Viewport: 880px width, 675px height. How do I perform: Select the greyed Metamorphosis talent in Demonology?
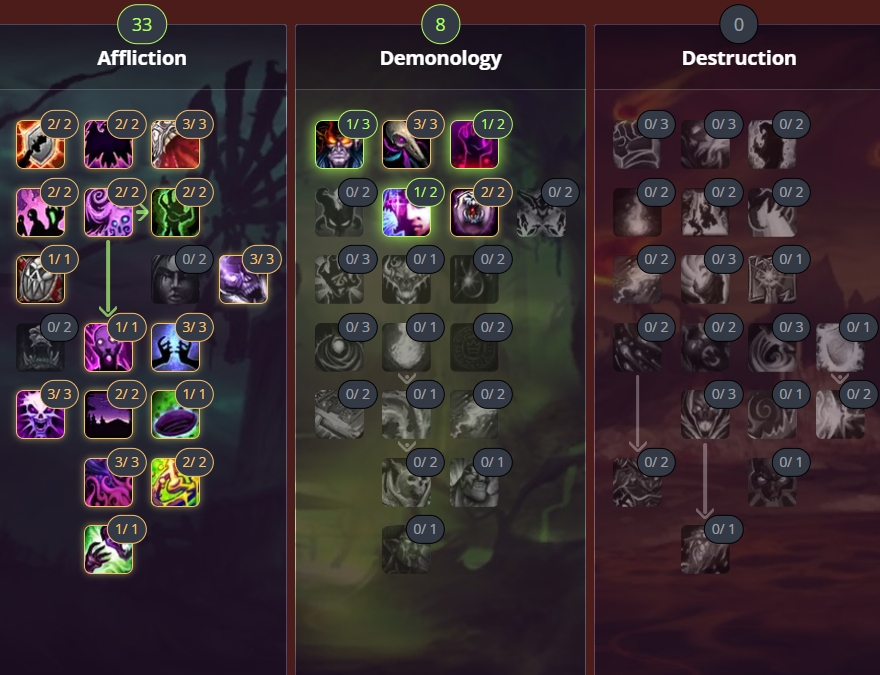pyautogui.click(x=406, y=550)
